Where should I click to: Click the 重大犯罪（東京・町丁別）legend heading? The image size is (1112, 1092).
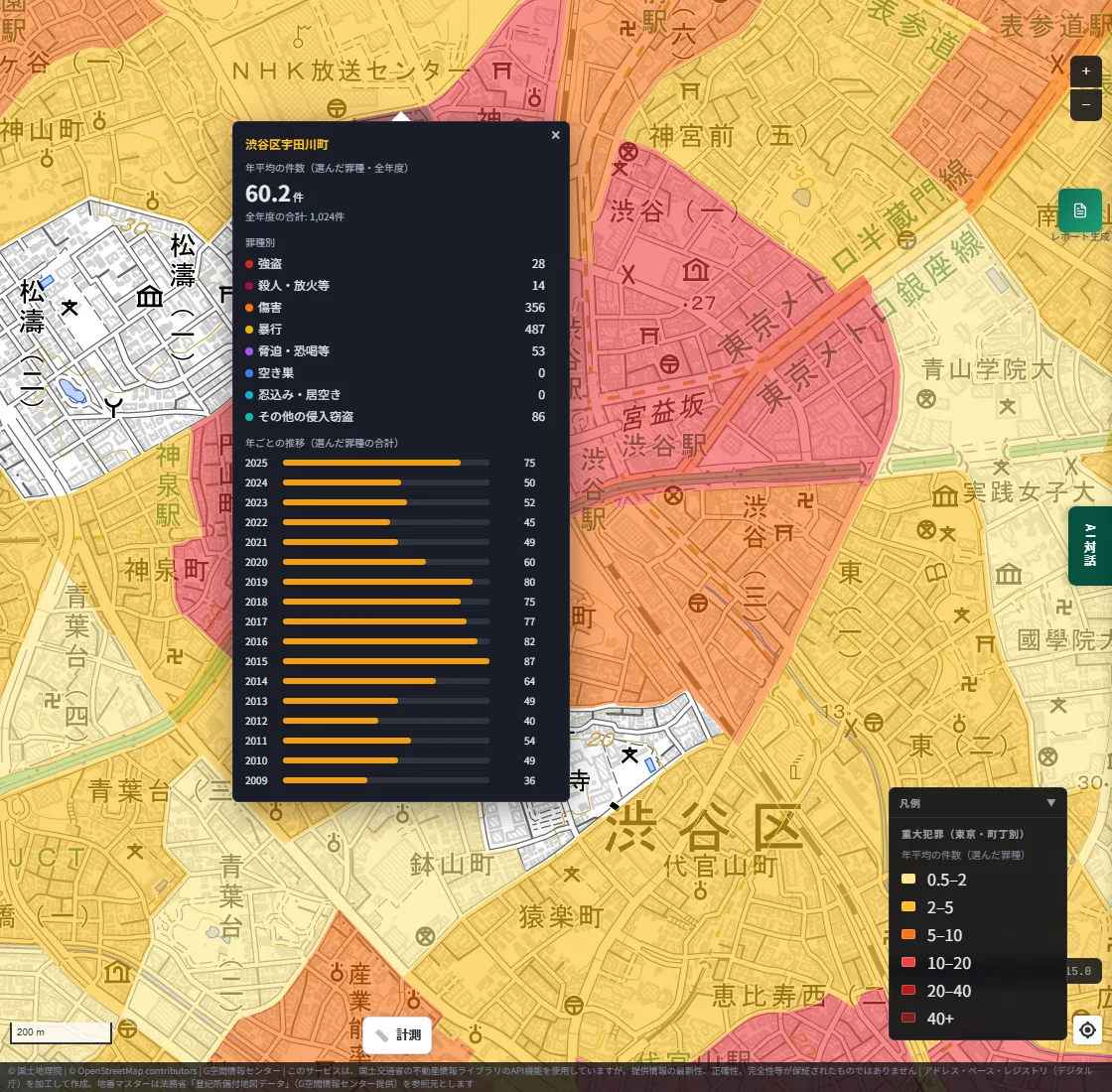[962, 835]
